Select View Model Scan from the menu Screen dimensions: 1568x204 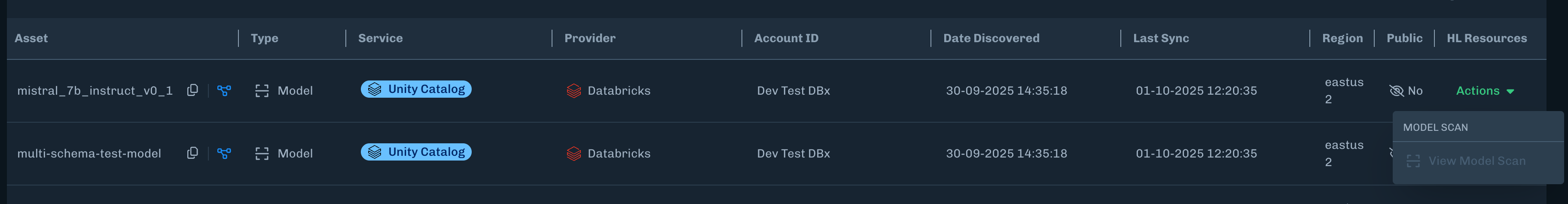click(x=1476, y=161)
